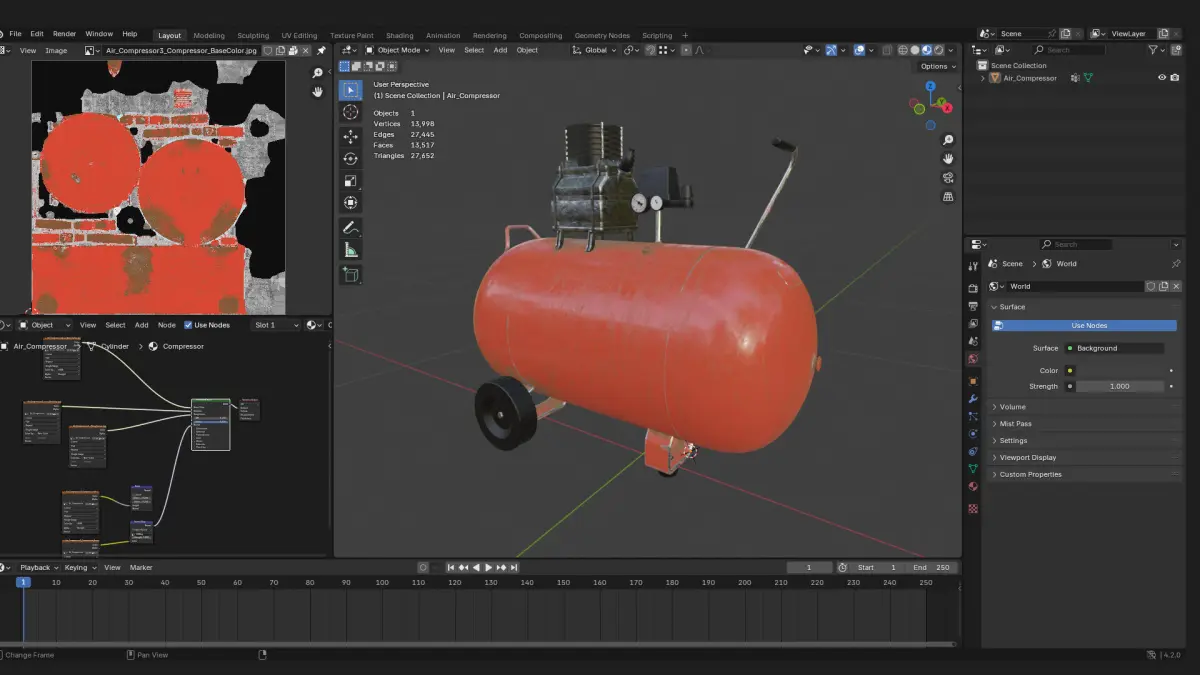Screen dimensions: 1200x675
Task: Click the viewport pan hand icon
Action: click(x=948, y=159)
